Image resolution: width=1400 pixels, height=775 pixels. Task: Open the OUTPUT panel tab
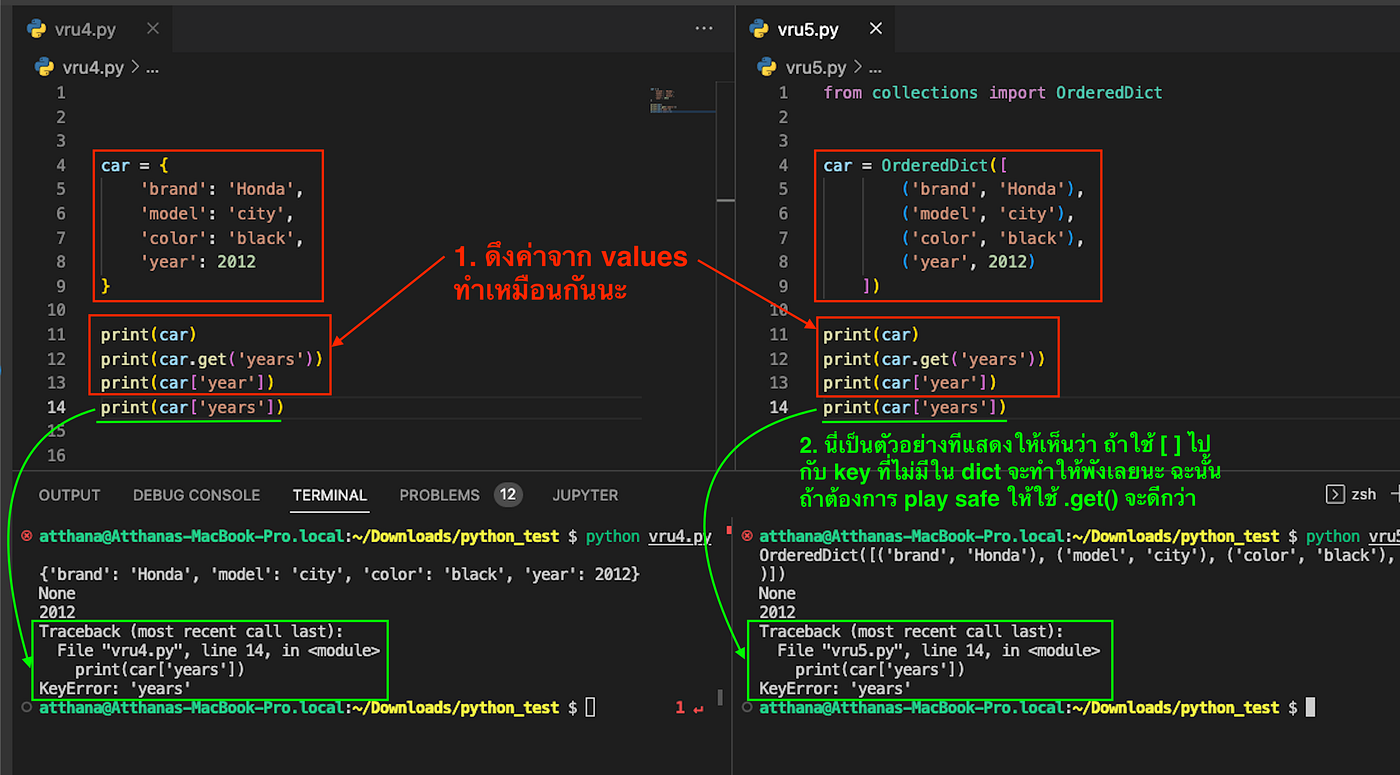(70, 495)
